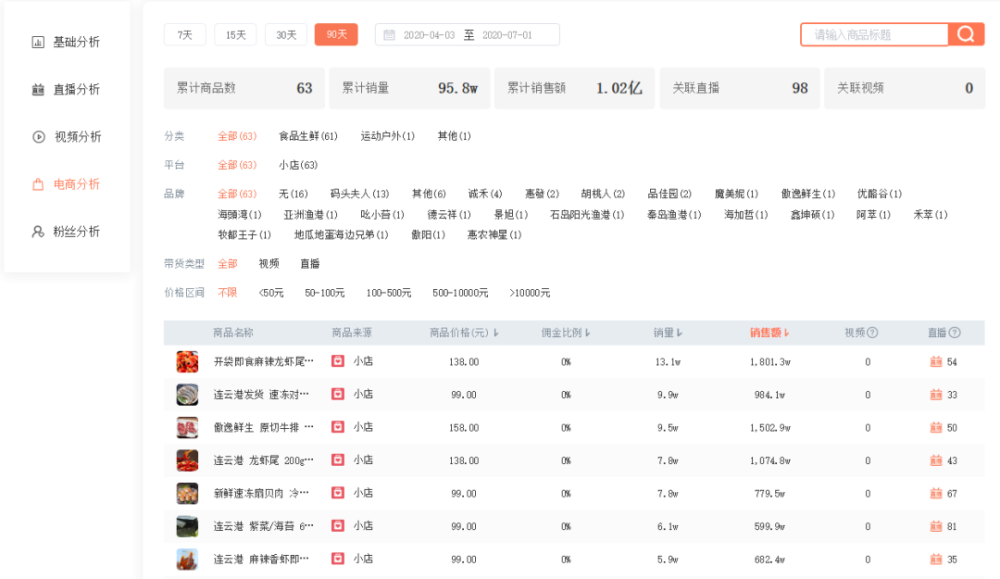The image size is (1000, 579).
Task: Filter category by 运动户外(1)
Action: click(x=388, y=136)
